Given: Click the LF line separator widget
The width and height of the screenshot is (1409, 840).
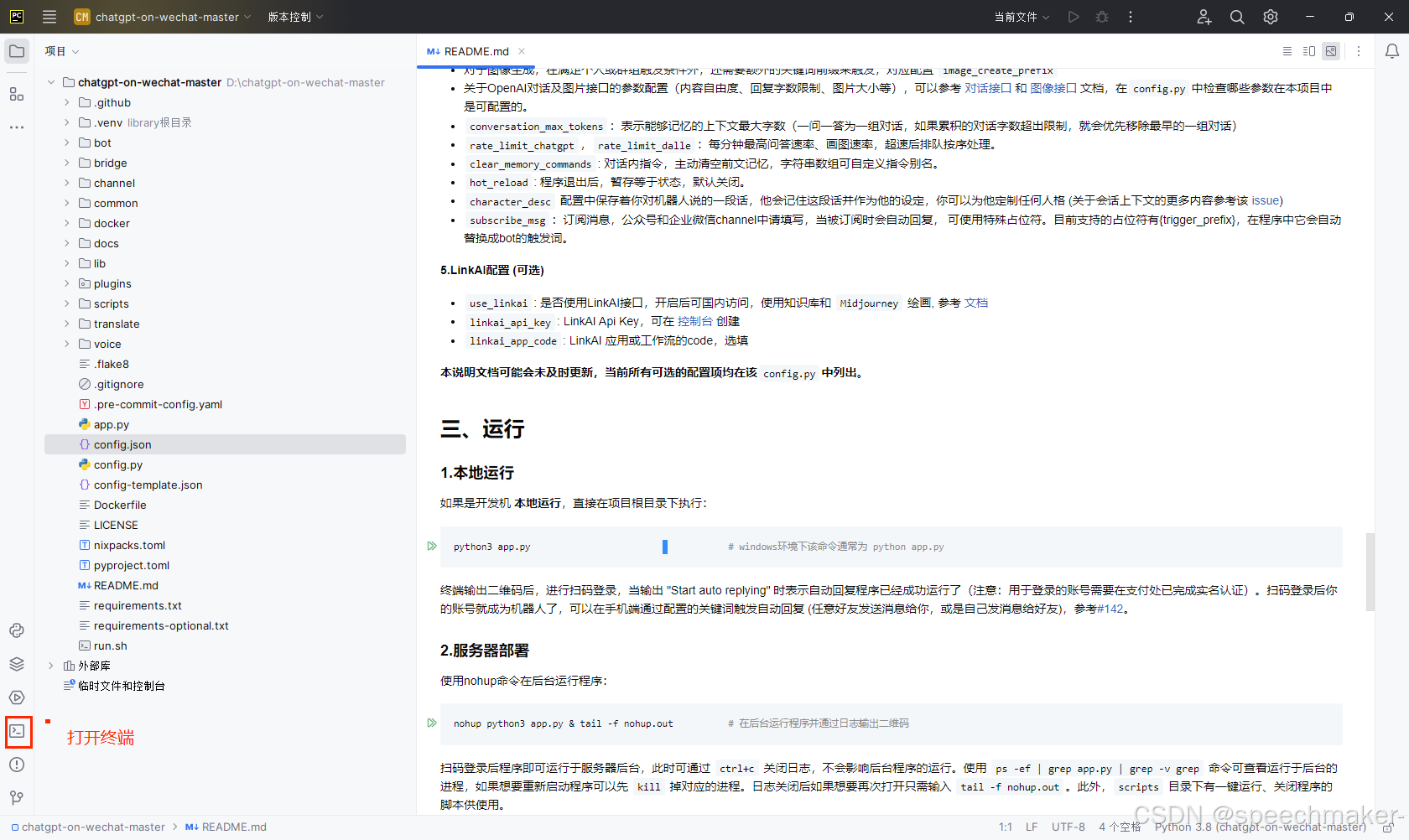Looking at the screenshot, I should 1032,827.
